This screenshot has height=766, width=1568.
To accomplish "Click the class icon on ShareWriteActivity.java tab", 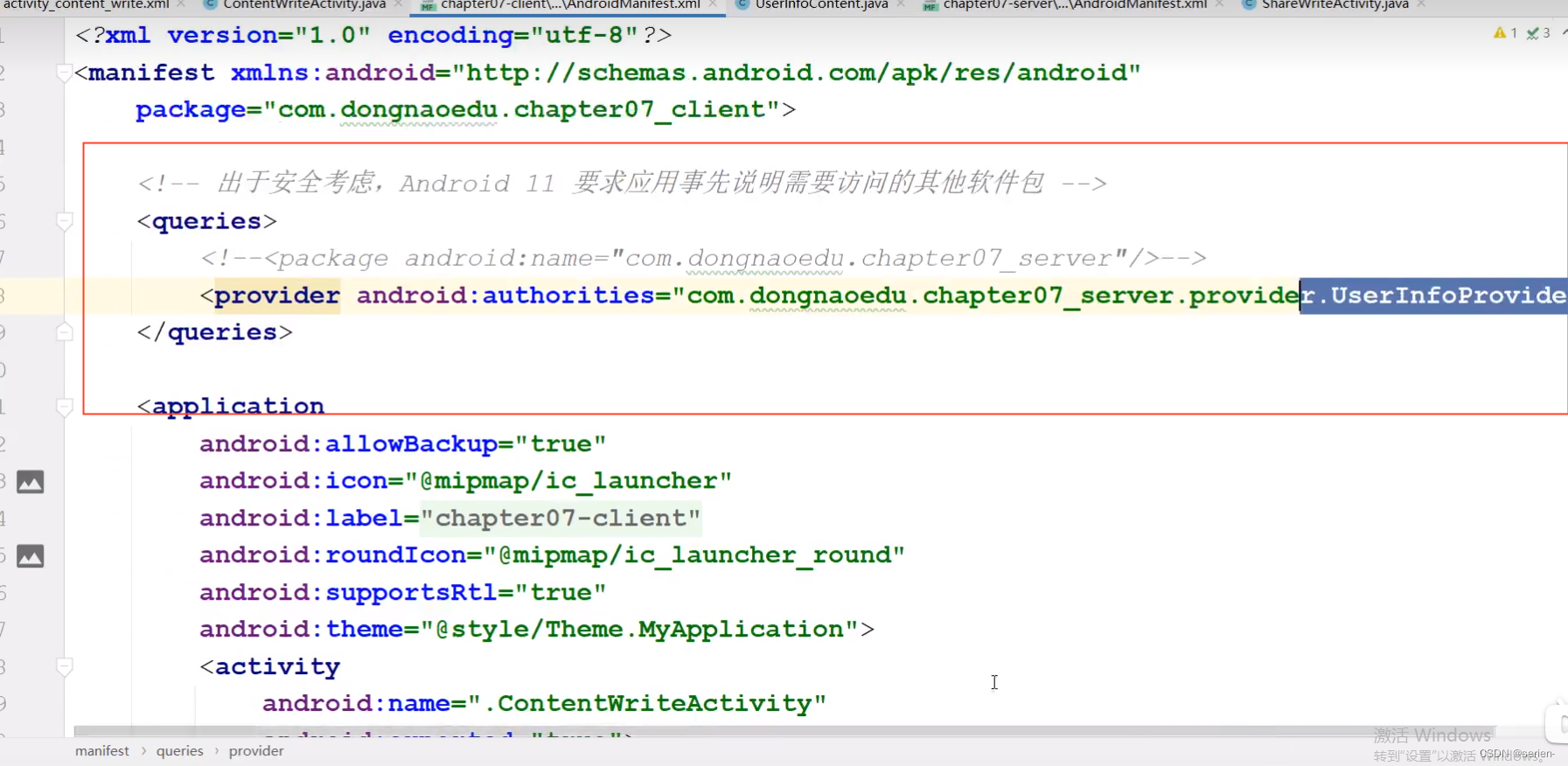I will tap(1249, 4).
